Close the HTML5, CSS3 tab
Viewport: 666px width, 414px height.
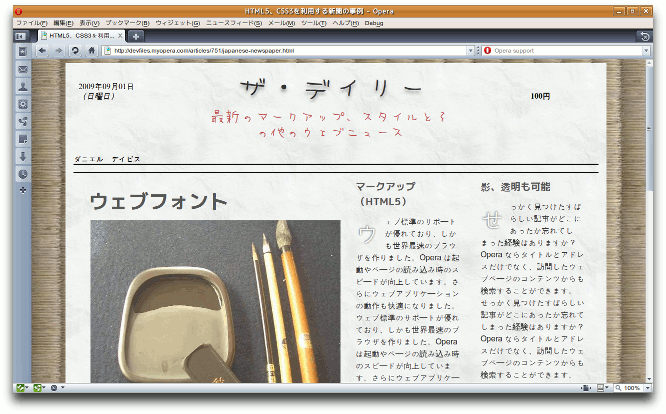pos(120,36)
